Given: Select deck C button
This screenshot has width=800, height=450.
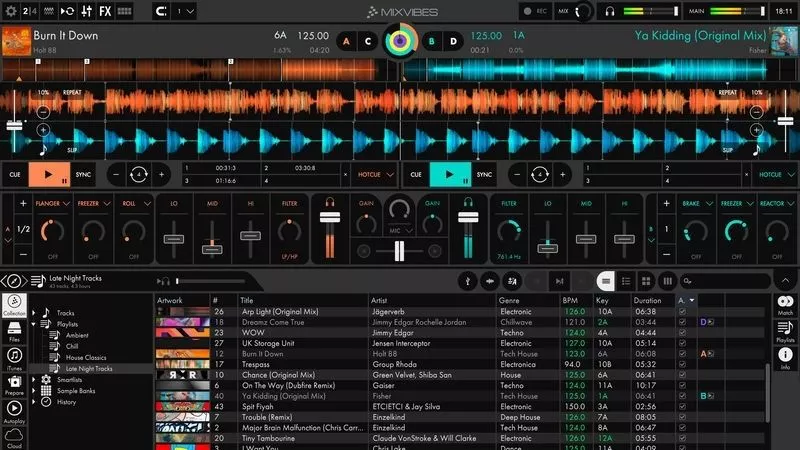Looking at the screenshot, I should [x=368, y=41].
